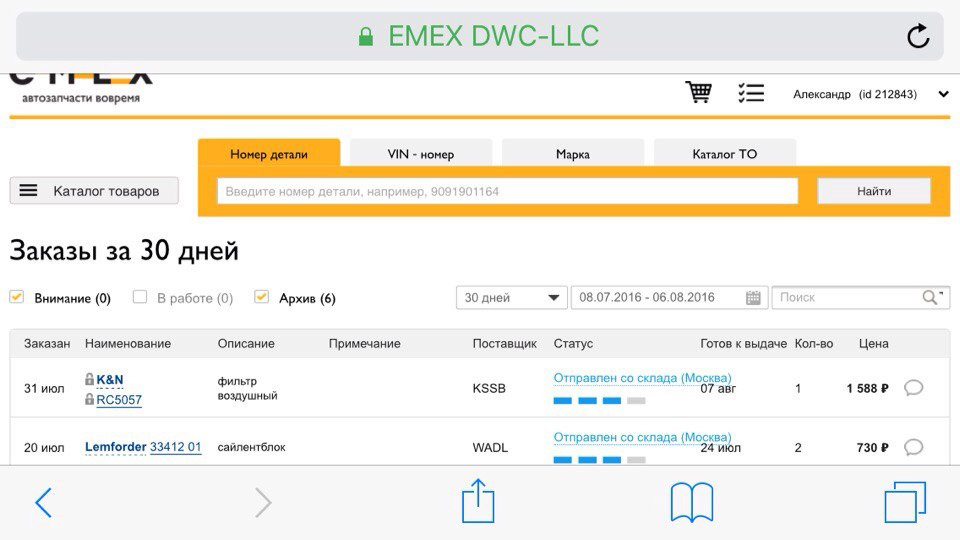Open the 33412 01 part number link
960x540 pixels.
click(x=176, y=447)
